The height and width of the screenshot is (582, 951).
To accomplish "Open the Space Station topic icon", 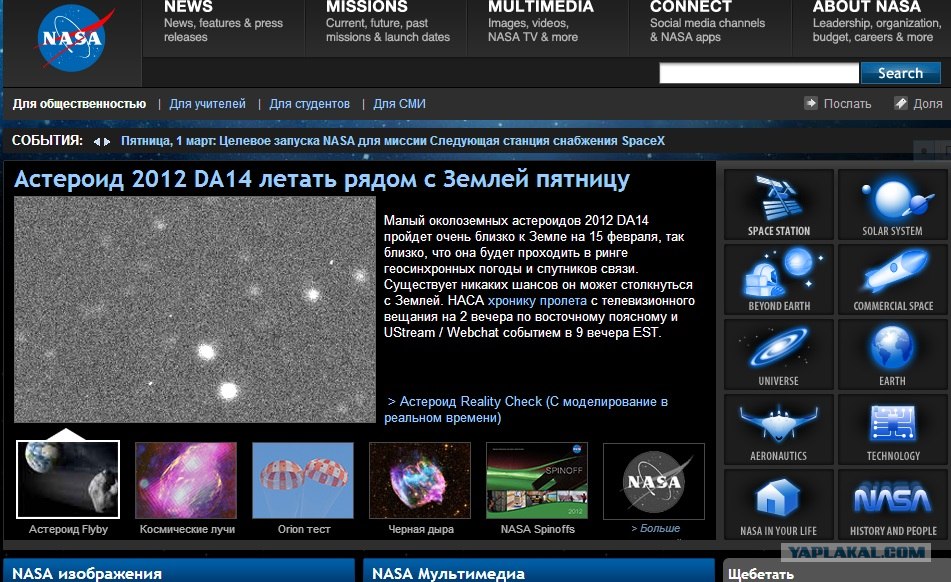I will click(x=779, y=204).
